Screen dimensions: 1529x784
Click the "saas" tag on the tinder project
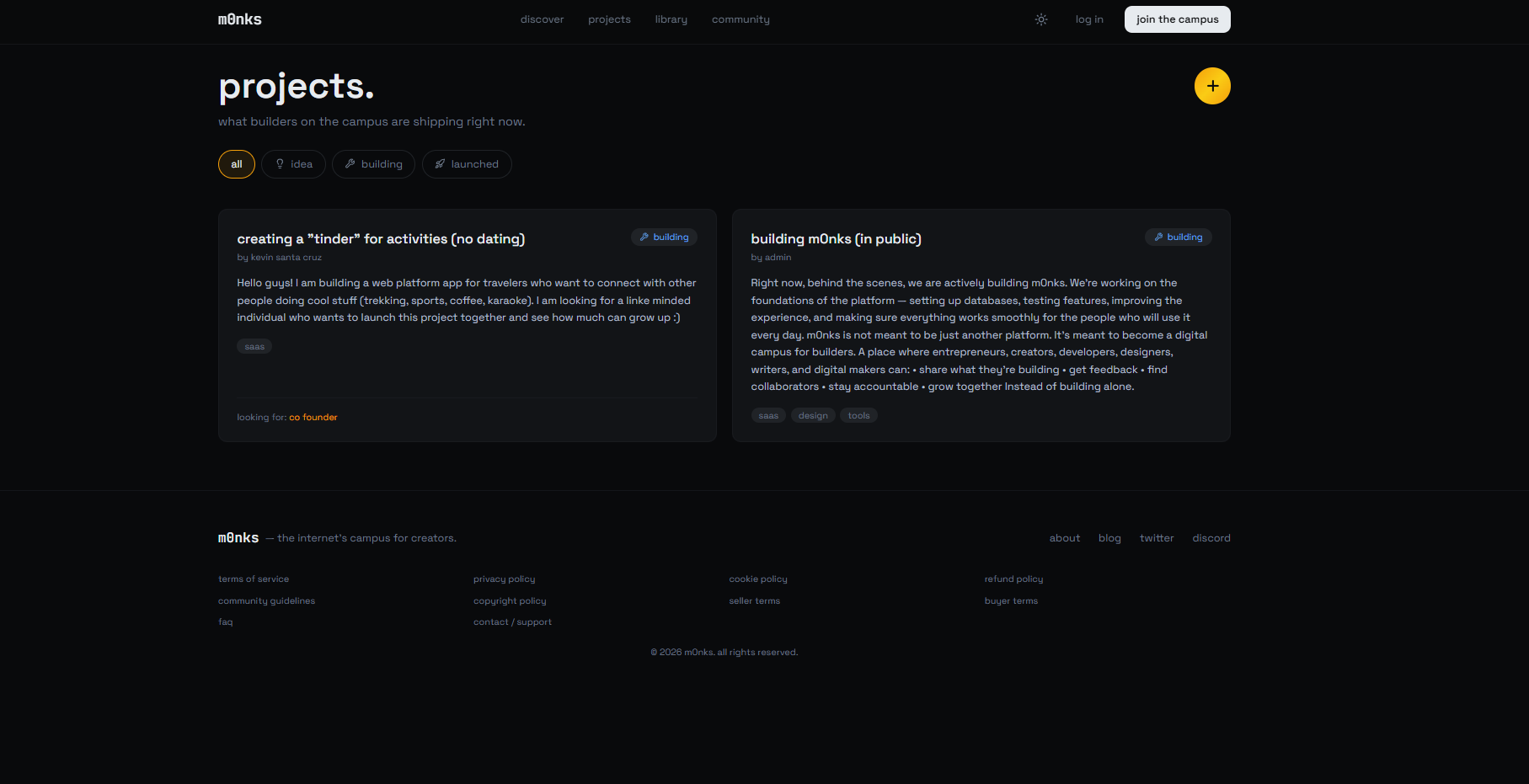click(254, 346)
